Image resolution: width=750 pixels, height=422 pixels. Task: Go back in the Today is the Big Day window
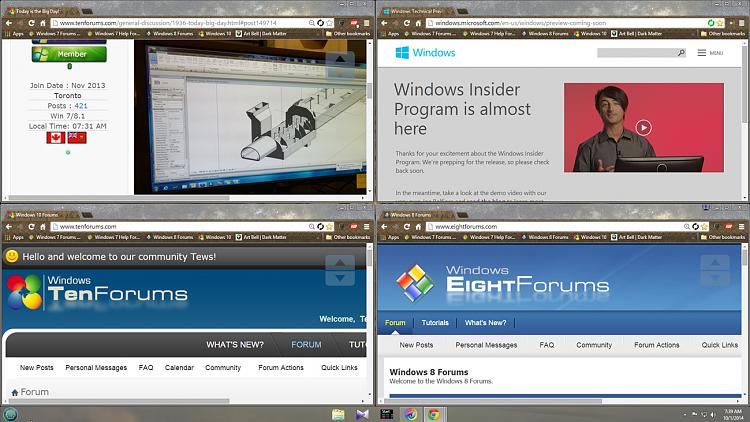click(9, 23)
